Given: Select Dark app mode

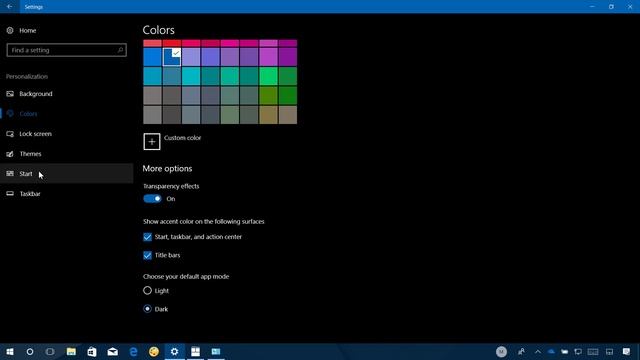Looking at the screenshot, I should click(147, 309).
